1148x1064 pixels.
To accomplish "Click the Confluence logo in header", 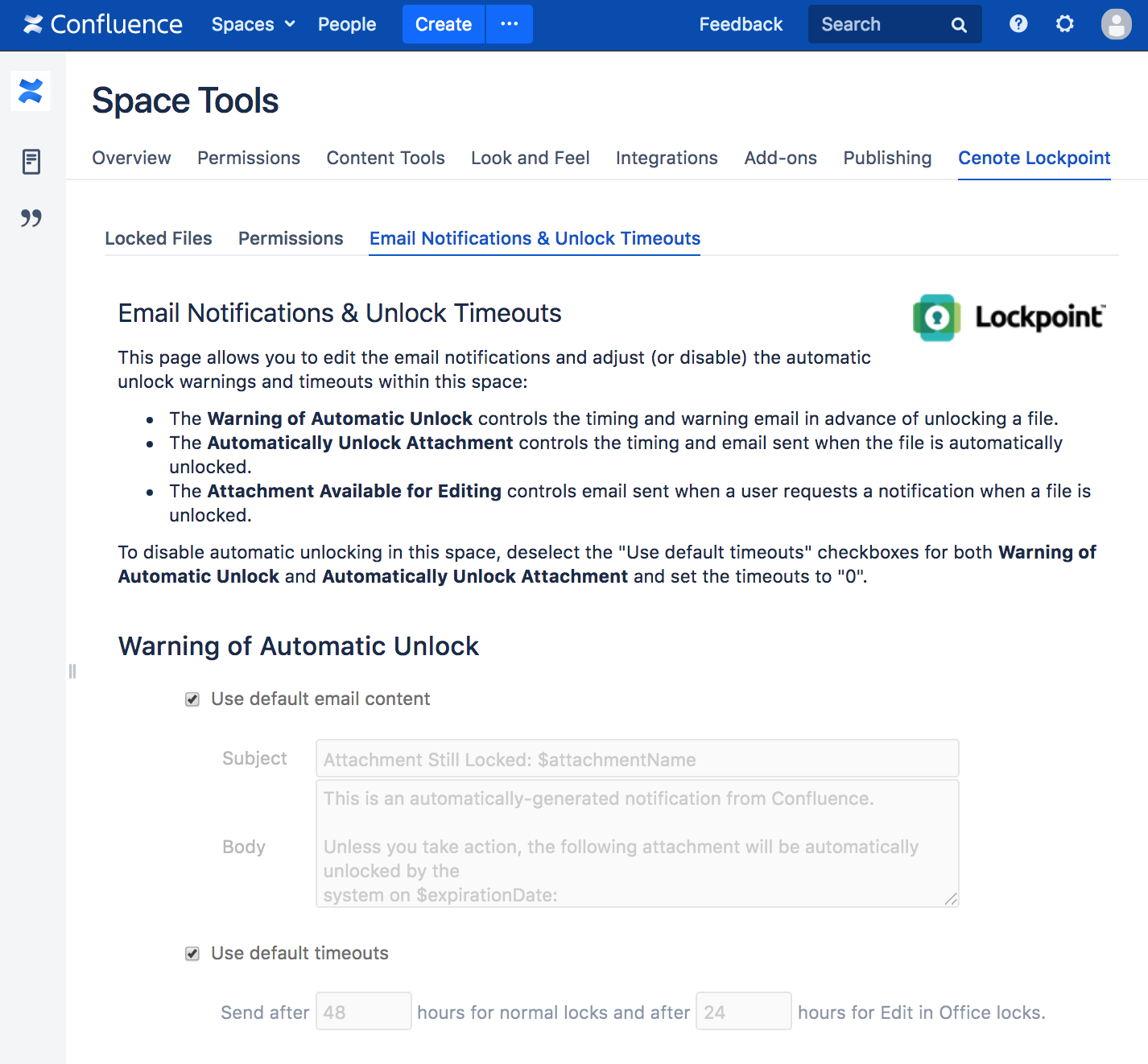I will [x=103, y=24].
